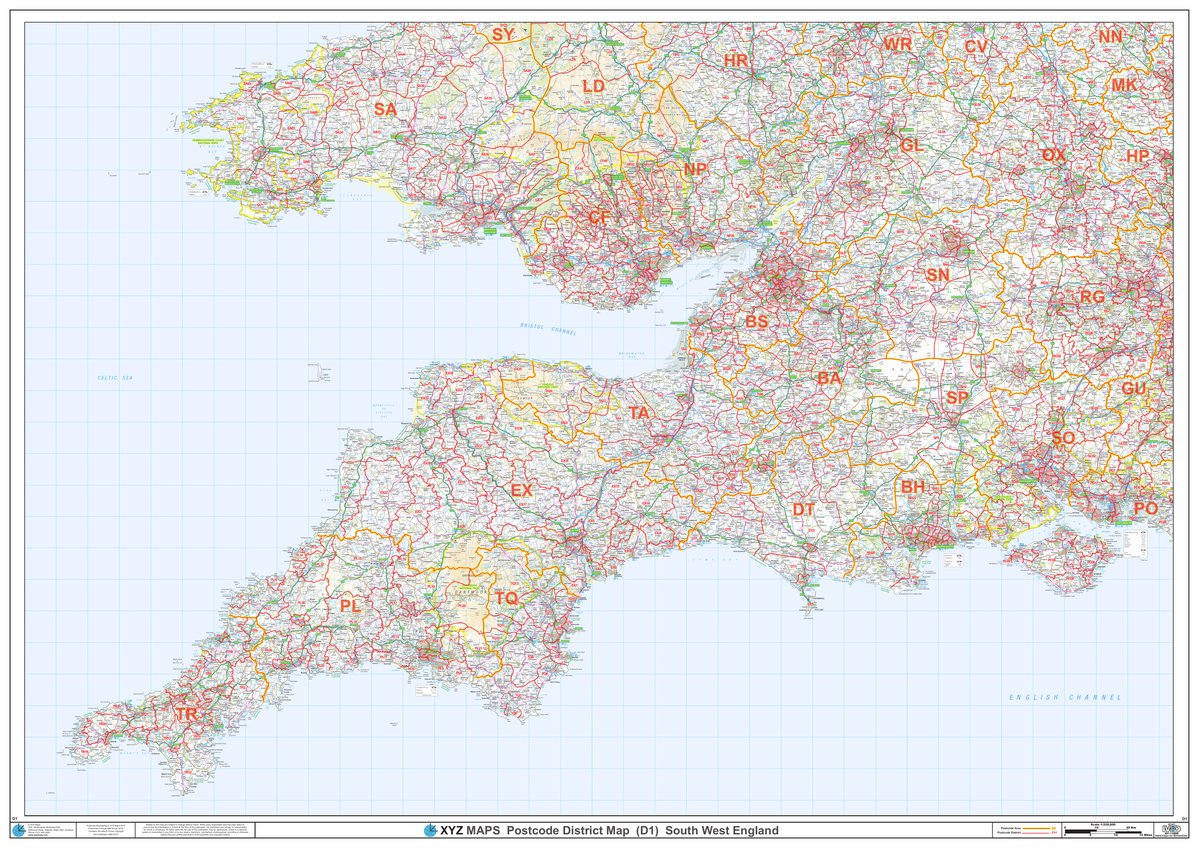Click the TR postcode area label
This screenshot has width=1199, height=848.
pyautogui.click(x=187, y=715)
